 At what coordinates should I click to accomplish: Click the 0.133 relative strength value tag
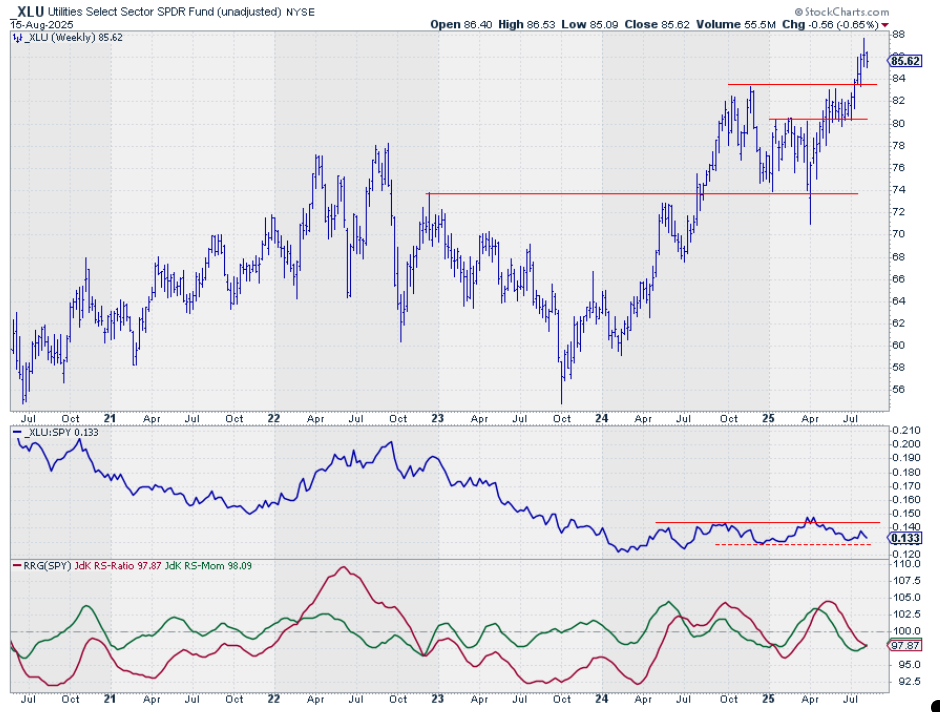(905, 538)
